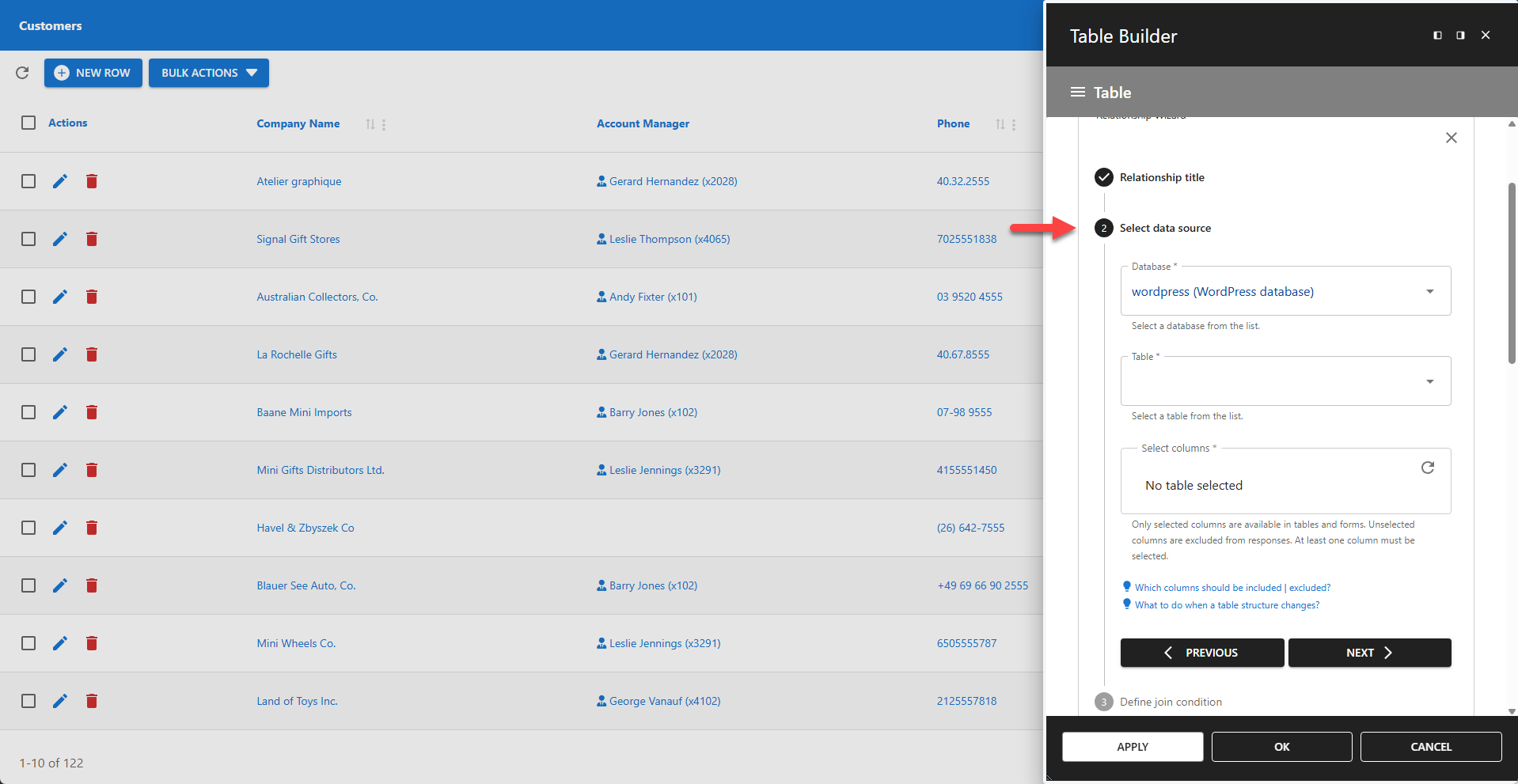Expand the Bulk Actions menu

(208, 73)
